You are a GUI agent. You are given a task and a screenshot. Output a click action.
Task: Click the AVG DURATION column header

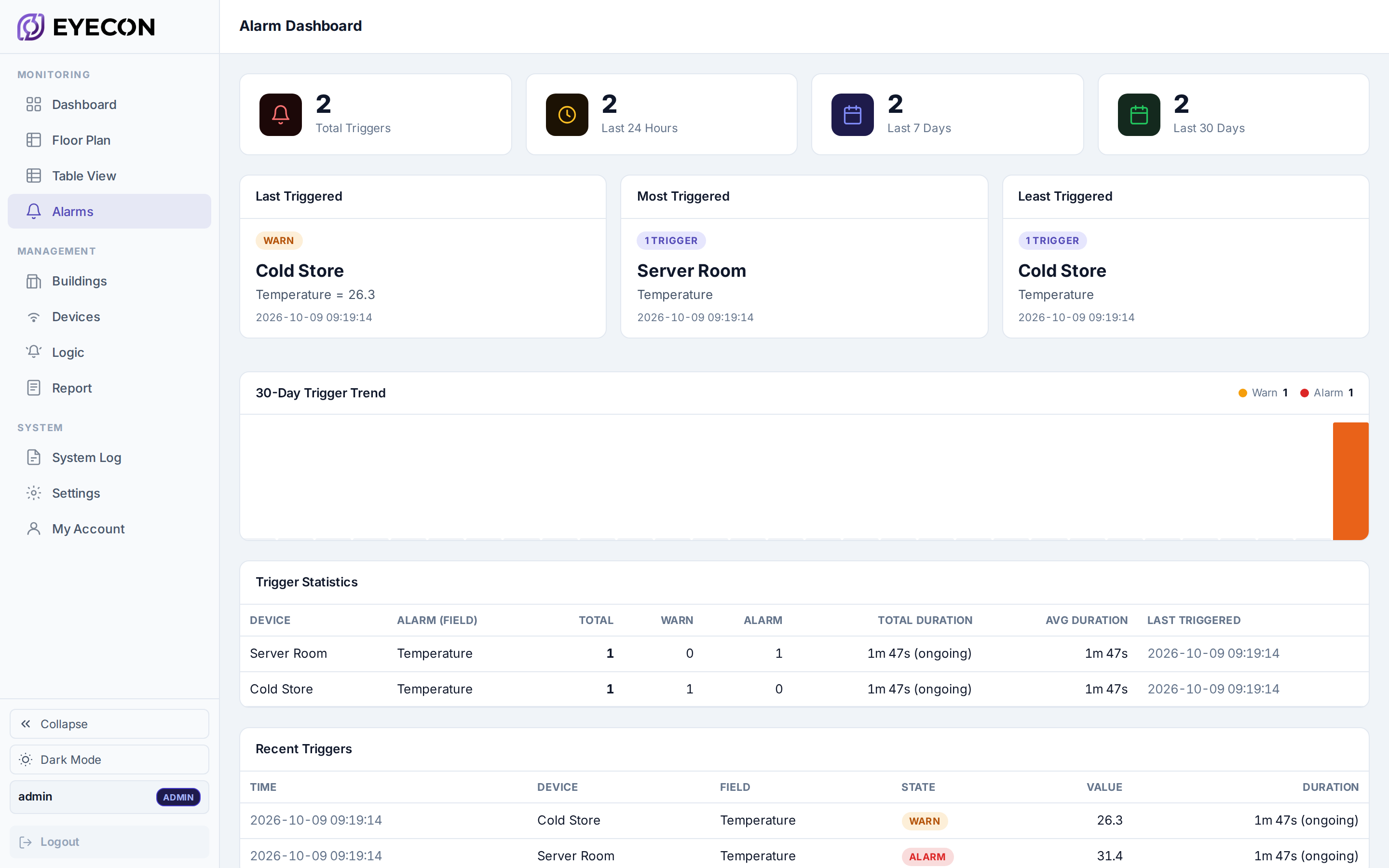click(1086, 620)
